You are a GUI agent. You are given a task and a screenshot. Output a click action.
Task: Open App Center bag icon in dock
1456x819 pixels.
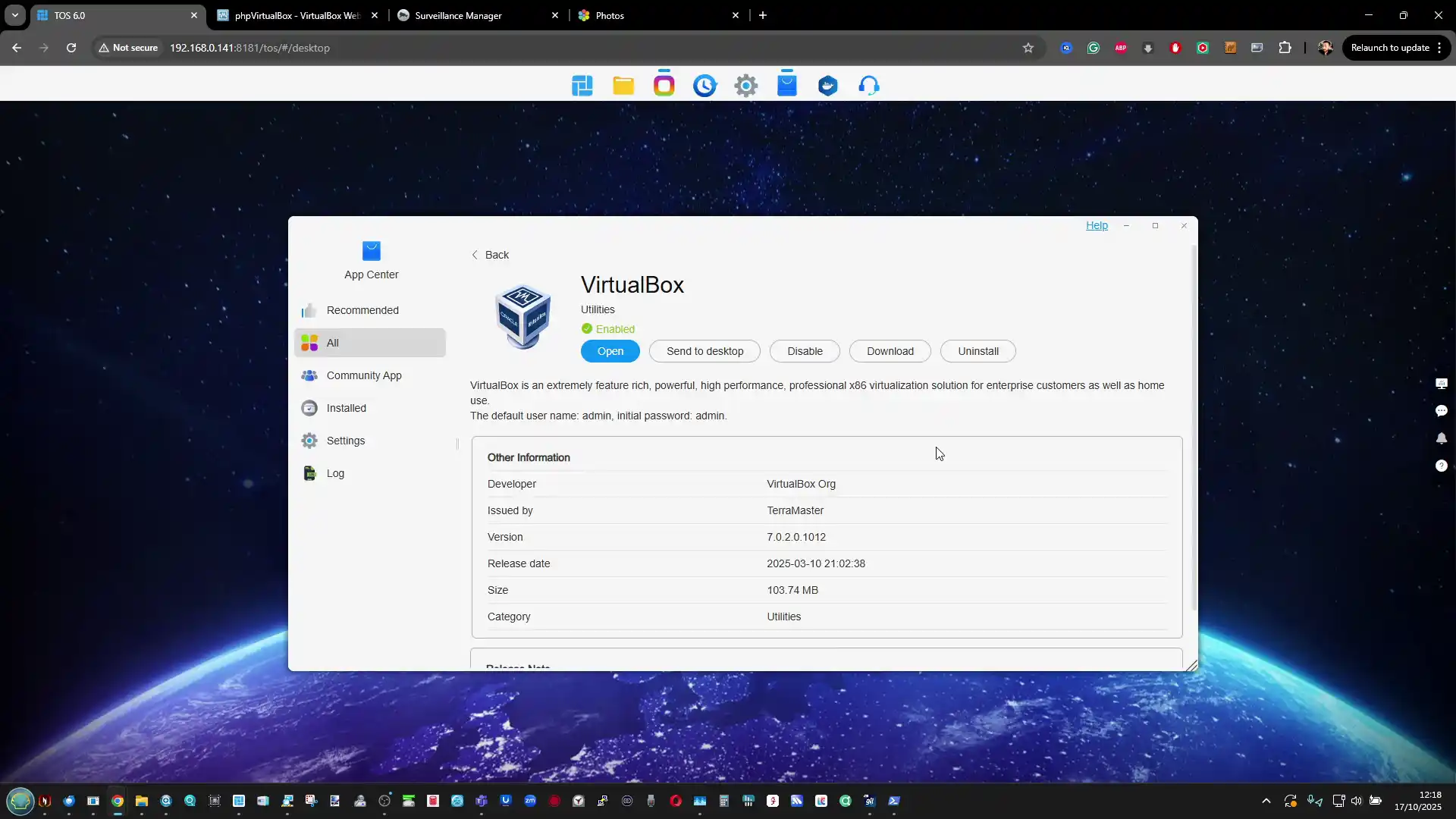(x=787, y=84)
